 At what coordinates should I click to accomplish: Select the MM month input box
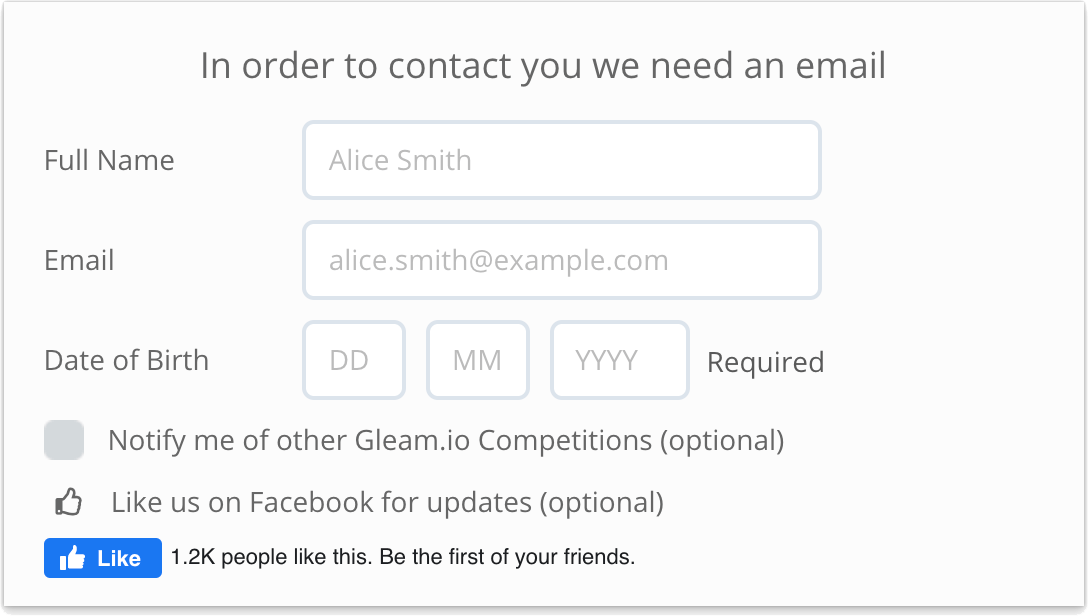coord(477,360)
